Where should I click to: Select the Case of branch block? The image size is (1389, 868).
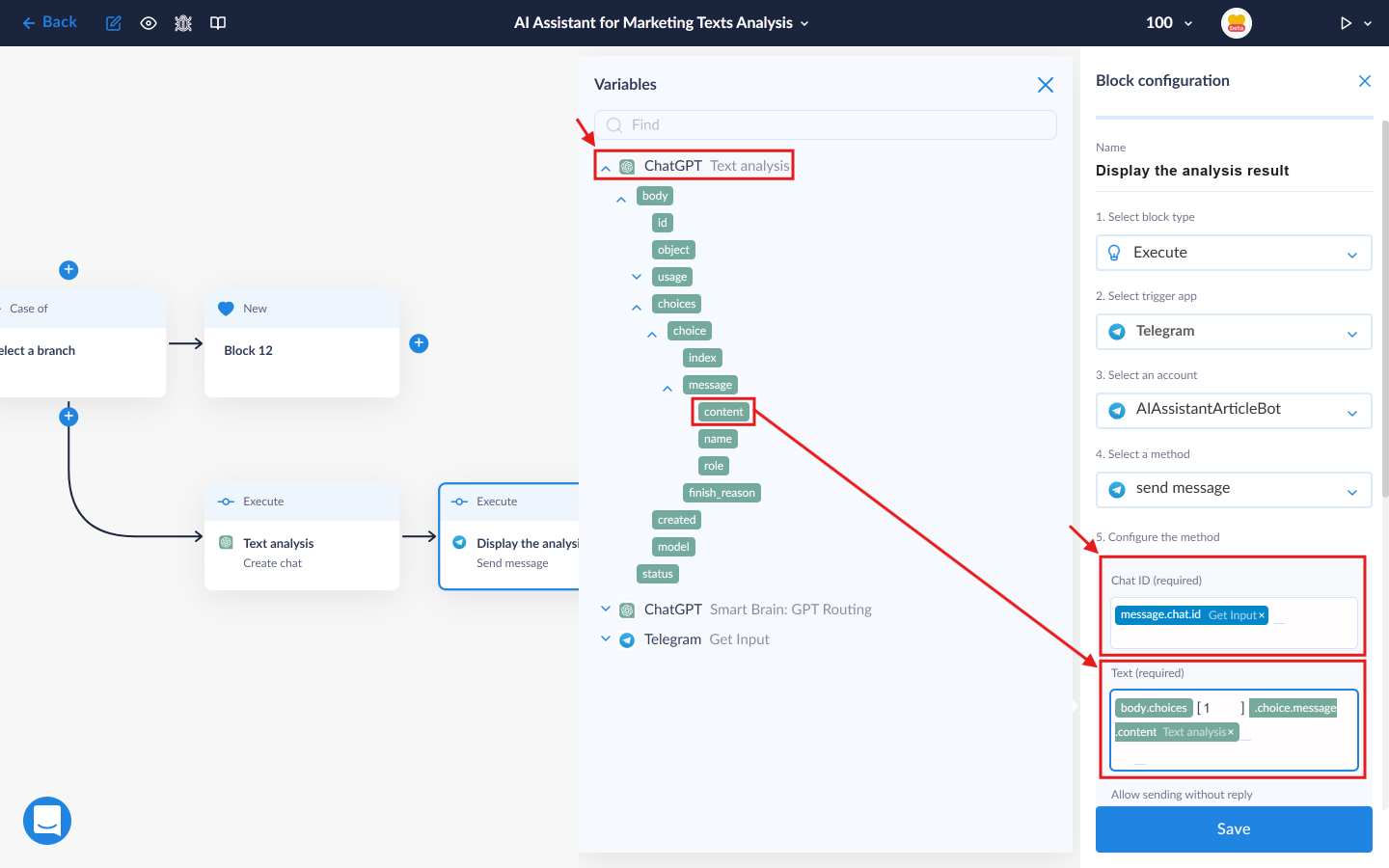83,343
